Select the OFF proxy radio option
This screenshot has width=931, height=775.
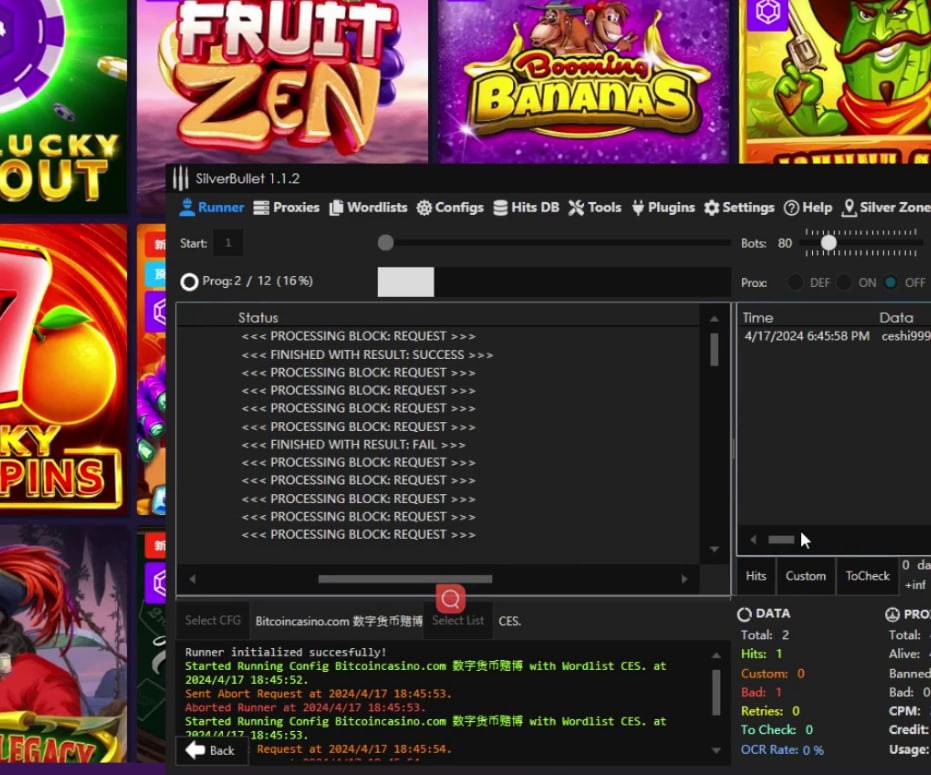(x=890, y=283)
